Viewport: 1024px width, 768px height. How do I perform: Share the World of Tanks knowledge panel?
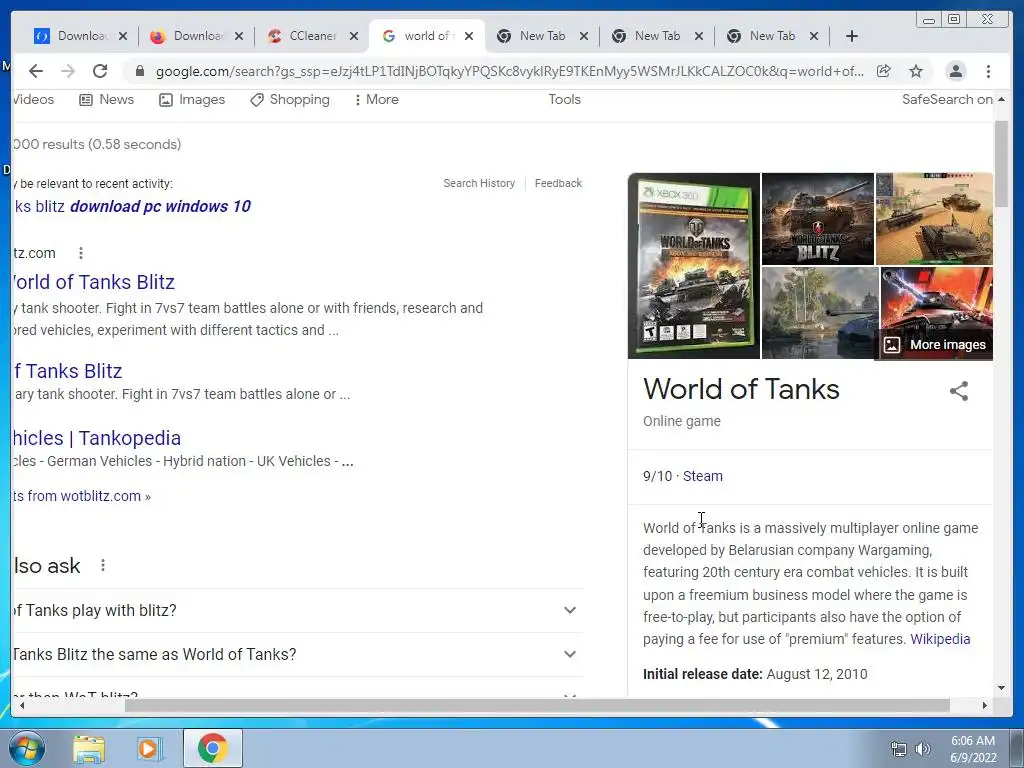click(x=959, y=391)
